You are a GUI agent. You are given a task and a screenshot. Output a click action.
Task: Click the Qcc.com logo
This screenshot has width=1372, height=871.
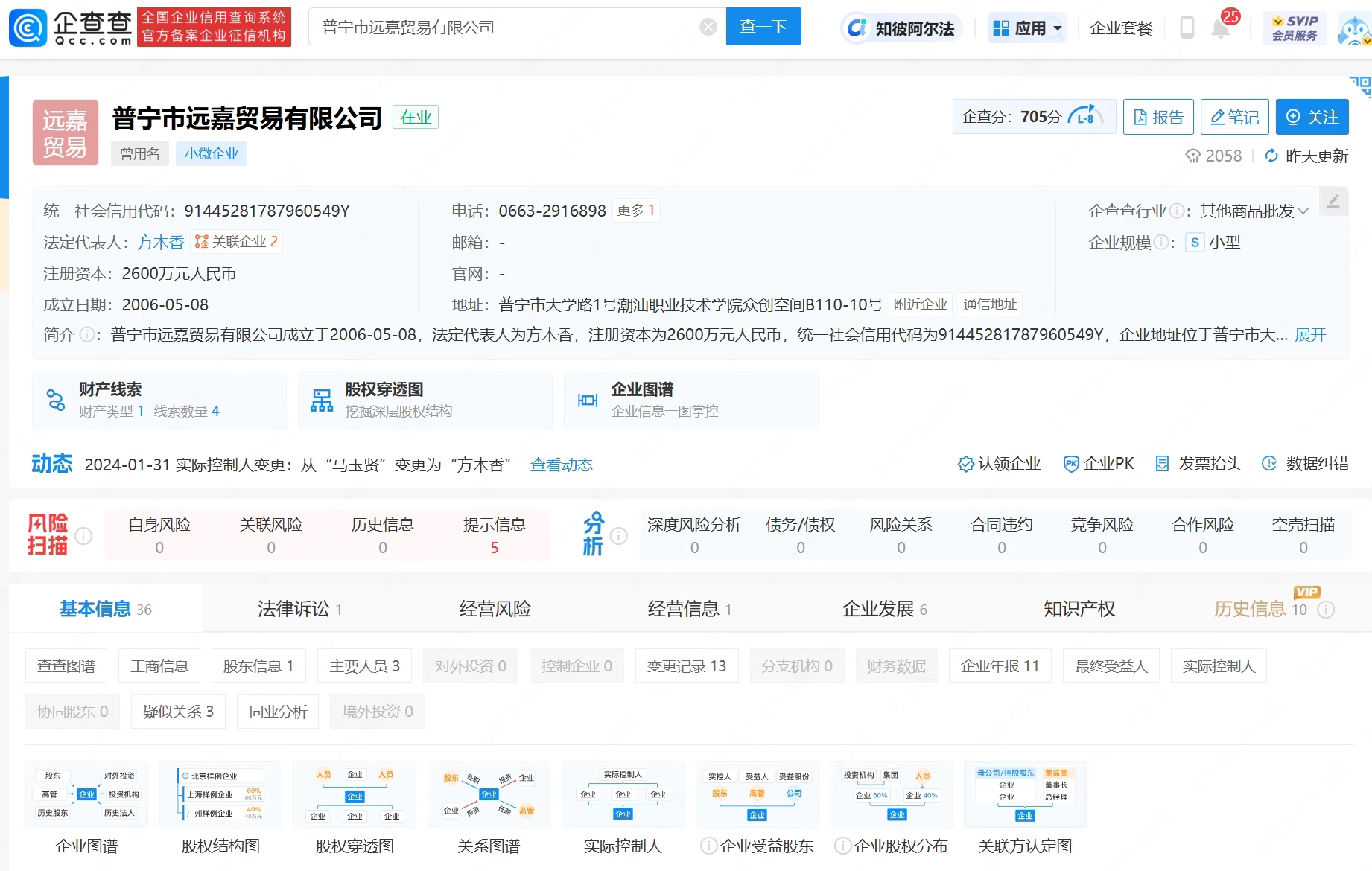[x=71, y=28]
